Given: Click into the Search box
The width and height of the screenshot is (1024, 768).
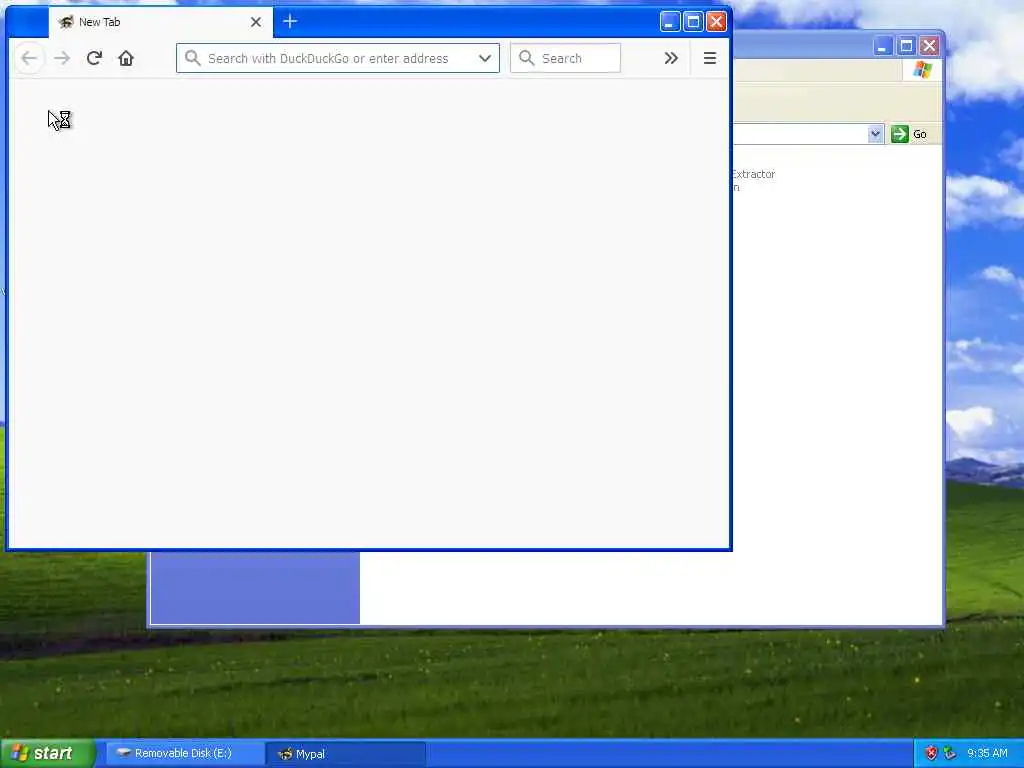Looking at the screenshot, I should tap(566, 58).
